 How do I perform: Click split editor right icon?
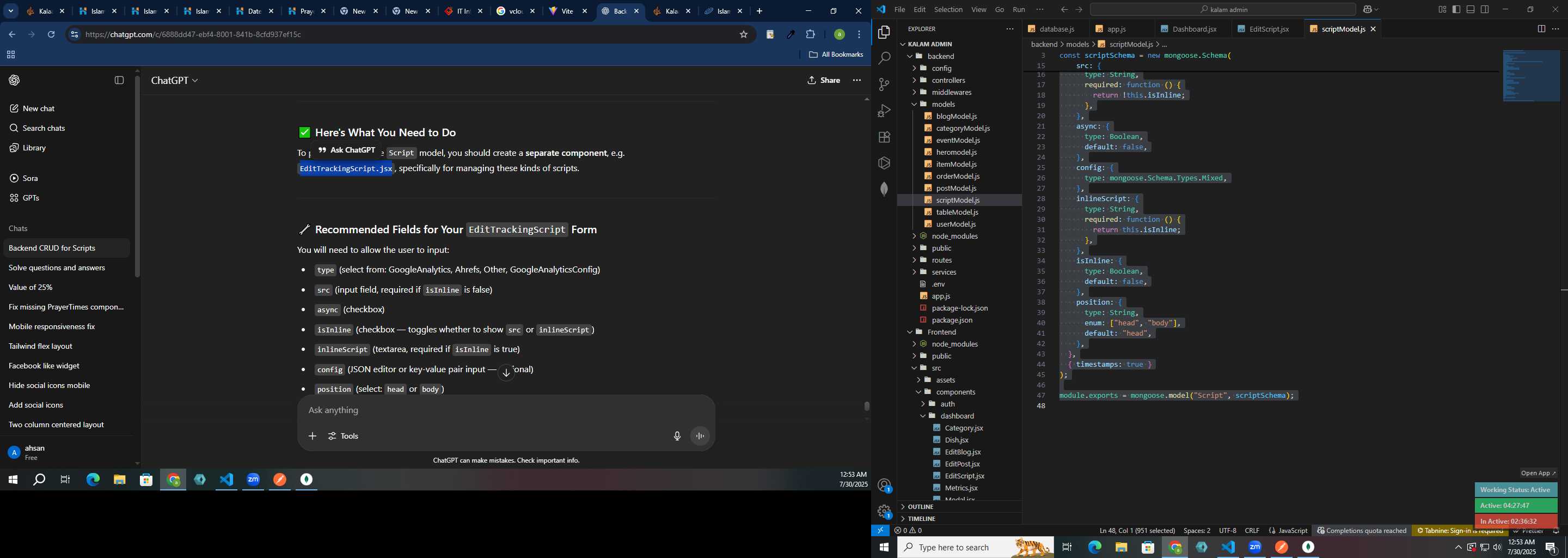(1541, 29)
